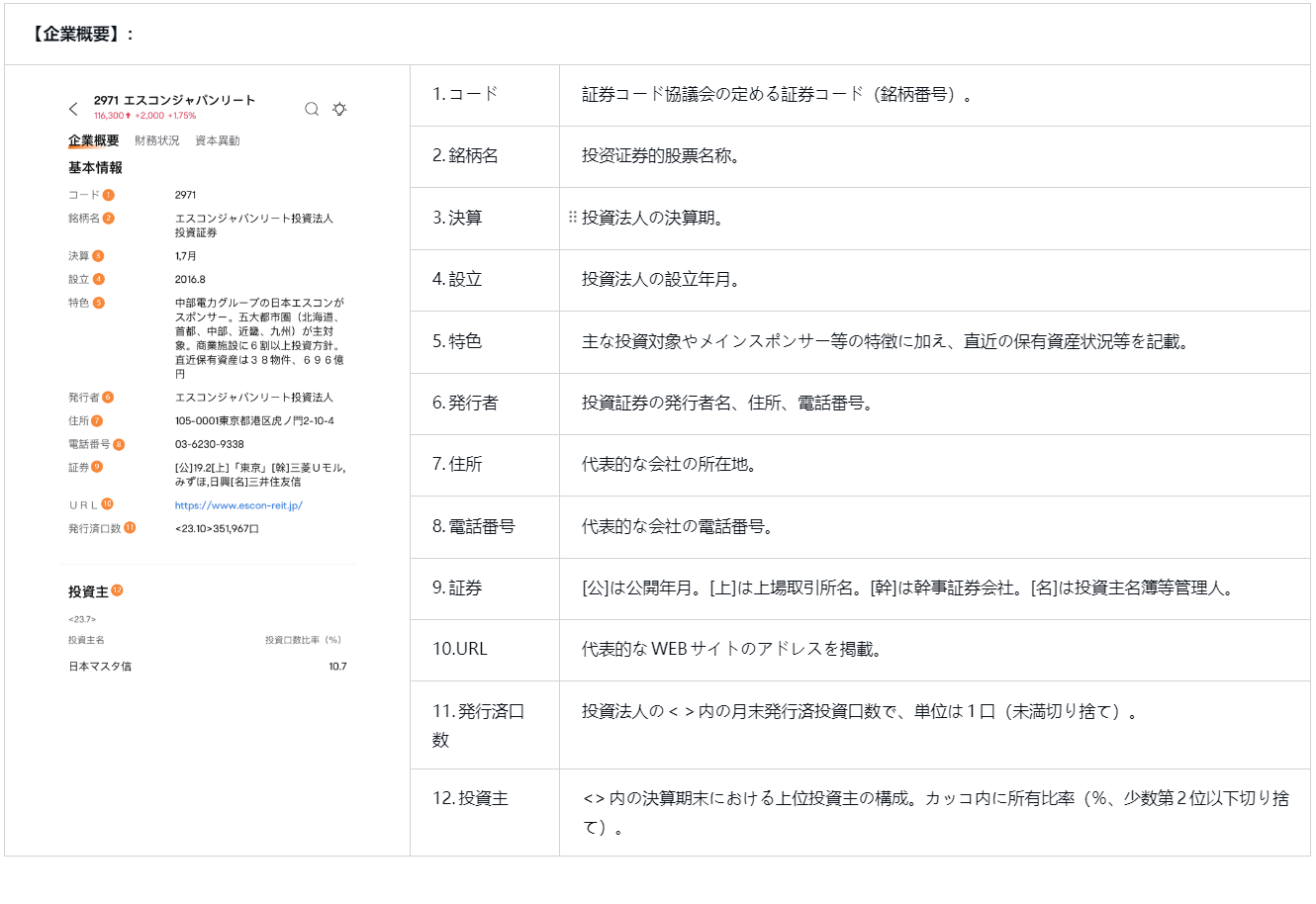Select phone number 03-6230-9338
The image size is (1316, 904).
(x=209, y=445)
